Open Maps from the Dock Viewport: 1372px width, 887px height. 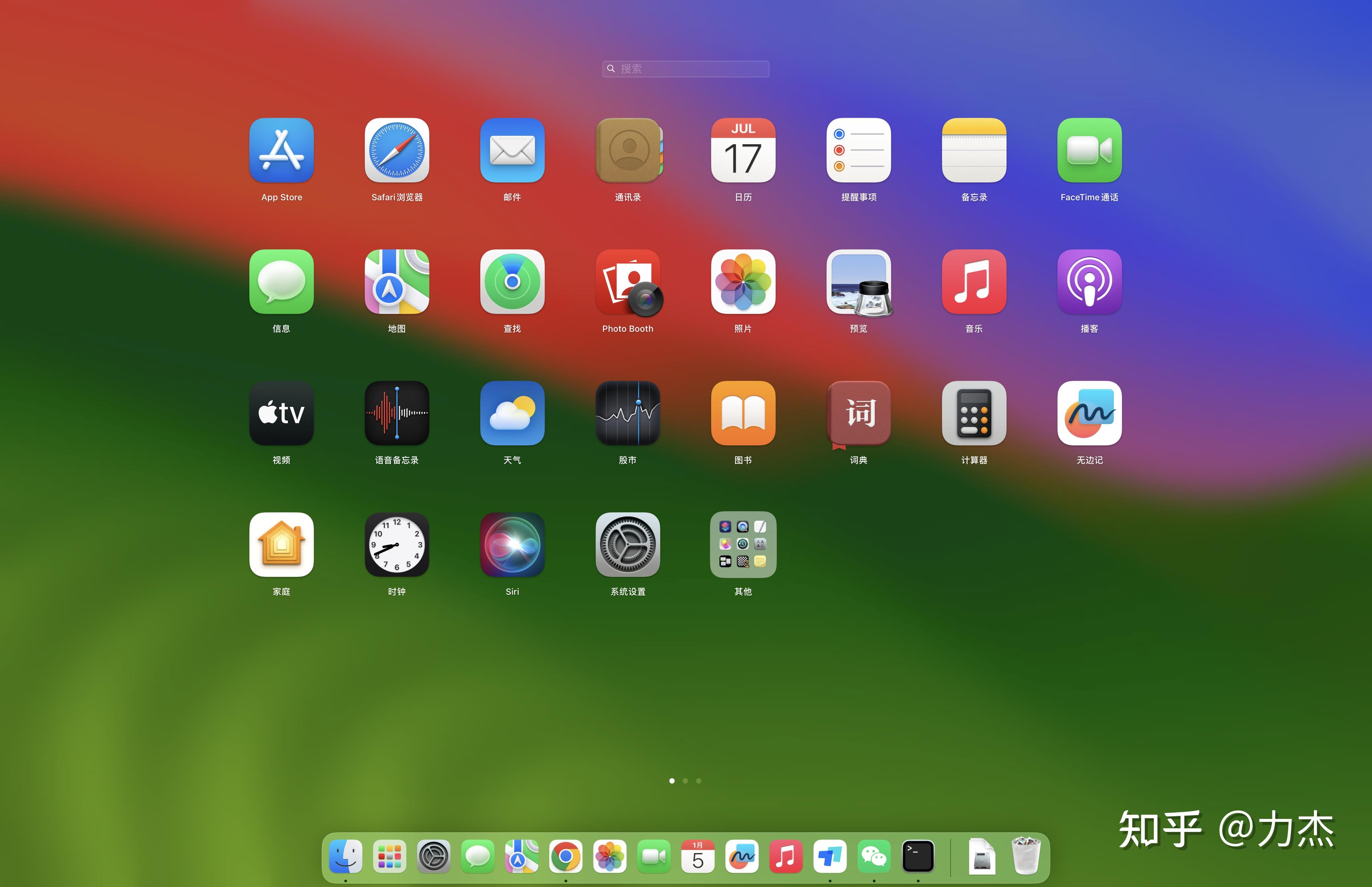click(522, 857)
